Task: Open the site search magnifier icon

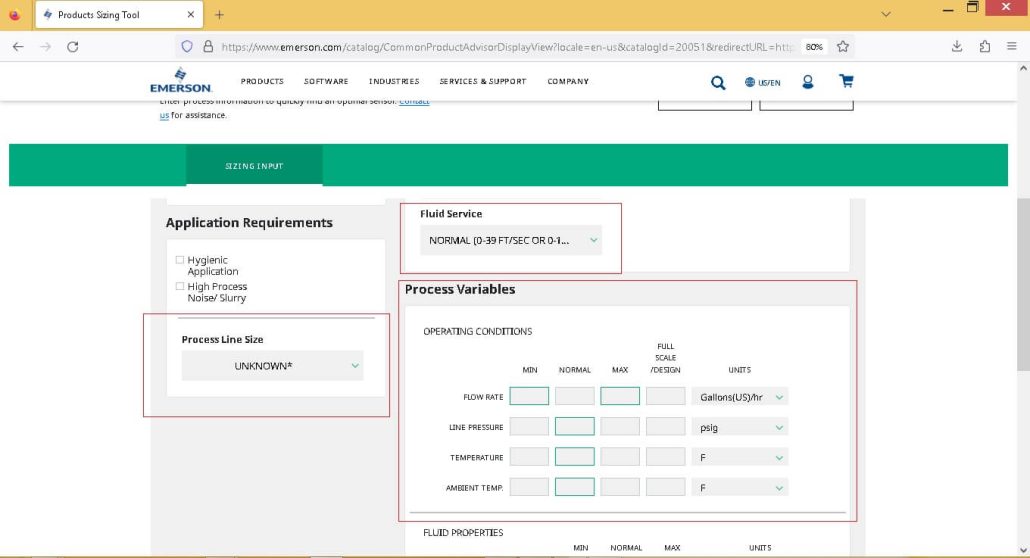Action: [x=717, y=82]
